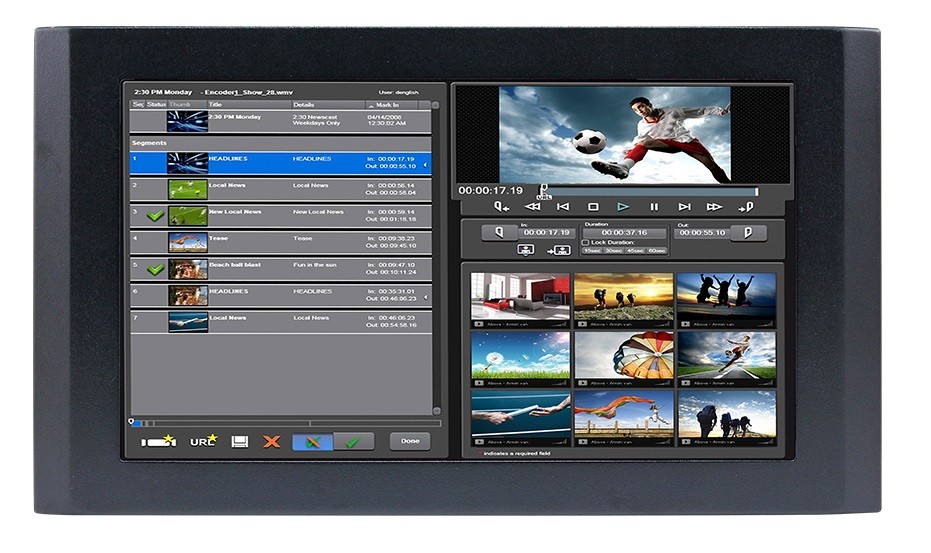Expand the arrow on selected HEADLINES row
This screenshot has width=931, height=553.
click(x=426, y=164)
